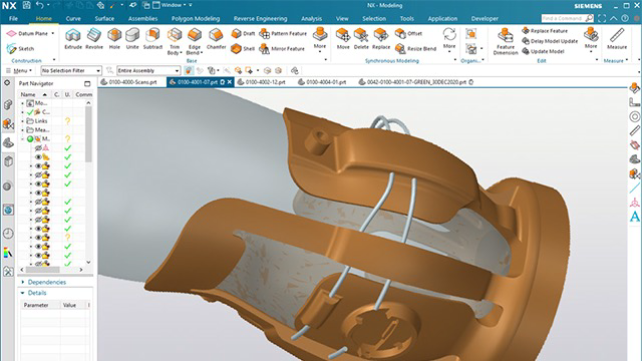Open the Measure tool
Screen dimensions: 642x361
pyautogui.click(x=617, y=39)
